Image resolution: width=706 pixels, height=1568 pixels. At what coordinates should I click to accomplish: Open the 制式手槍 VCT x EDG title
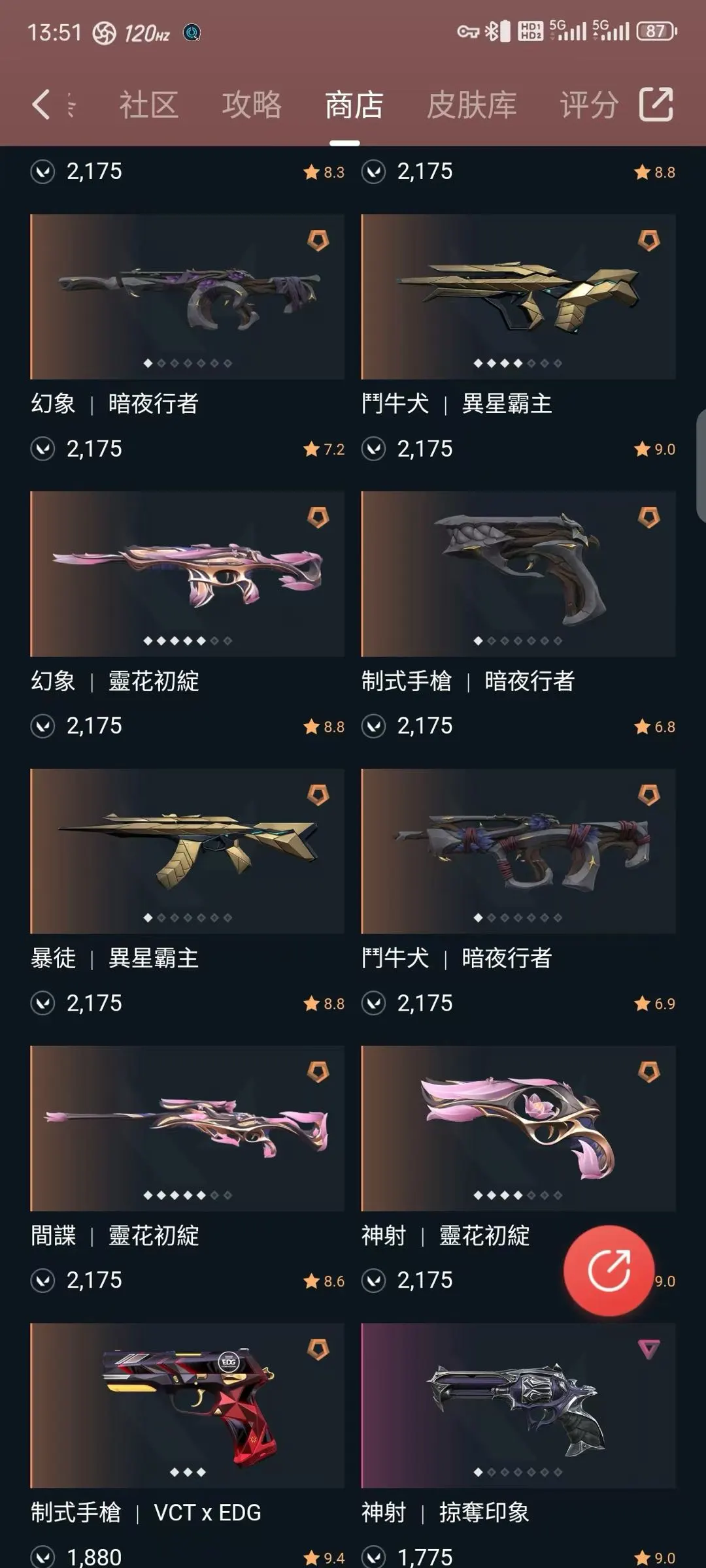click(146, 1512)
